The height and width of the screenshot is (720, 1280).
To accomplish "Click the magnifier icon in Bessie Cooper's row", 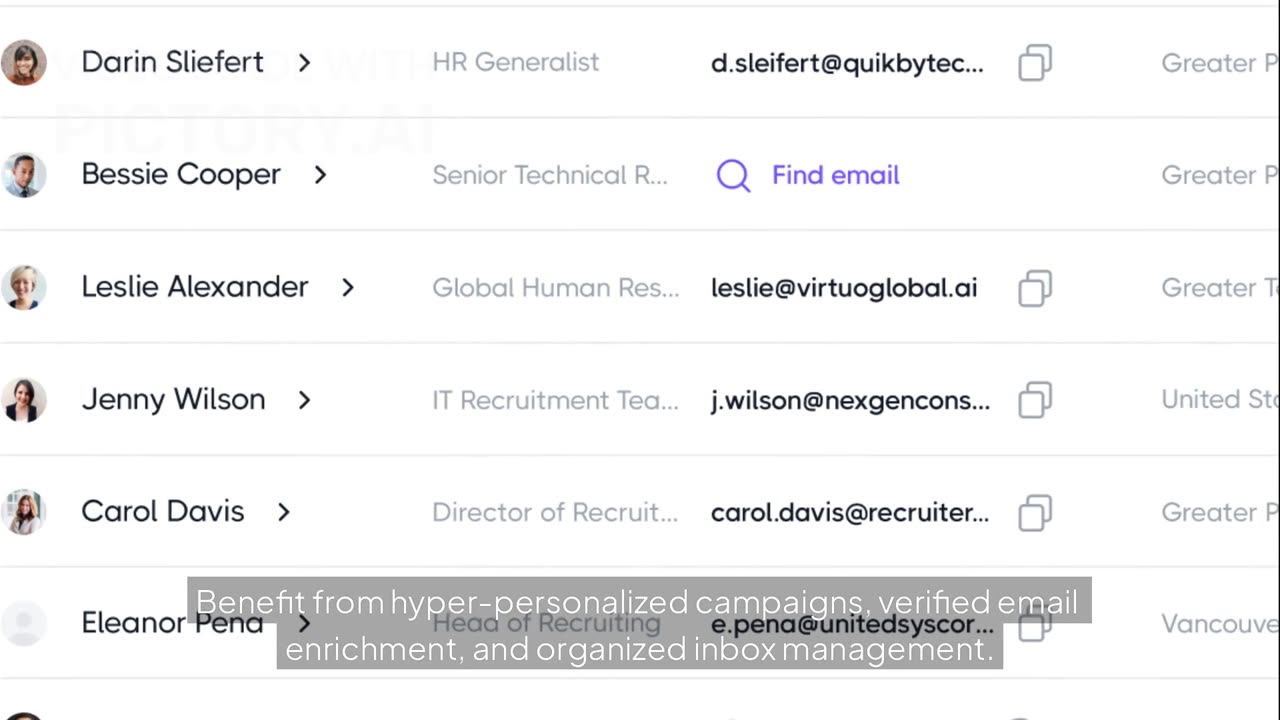I will coord(733,176).
